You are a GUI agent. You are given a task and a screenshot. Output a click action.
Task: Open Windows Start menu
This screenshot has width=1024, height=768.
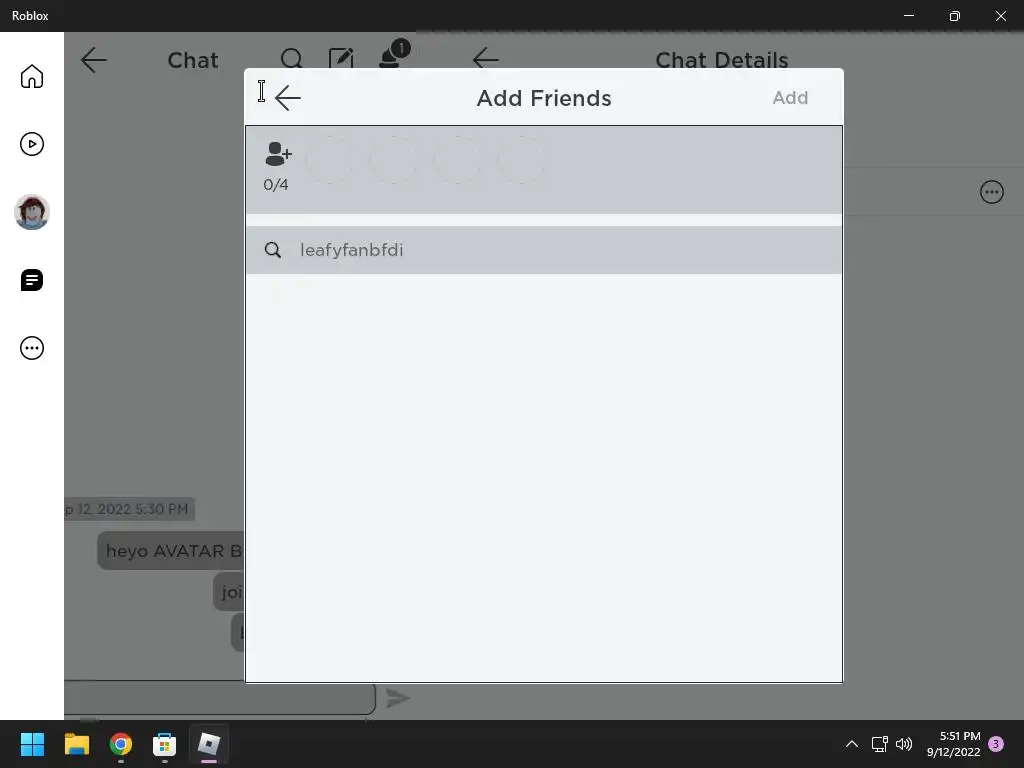(32, 744)
